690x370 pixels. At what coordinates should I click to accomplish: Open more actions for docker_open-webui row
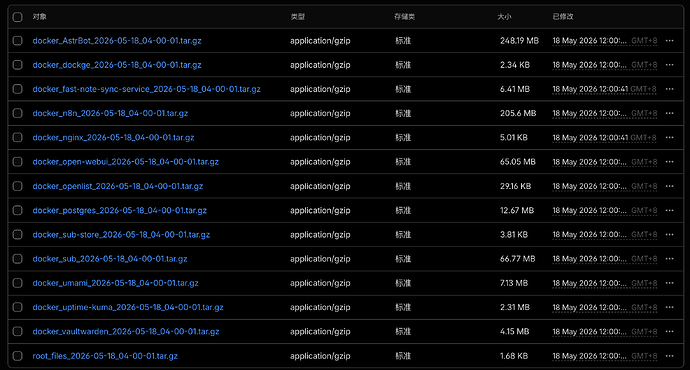point(669,161)
